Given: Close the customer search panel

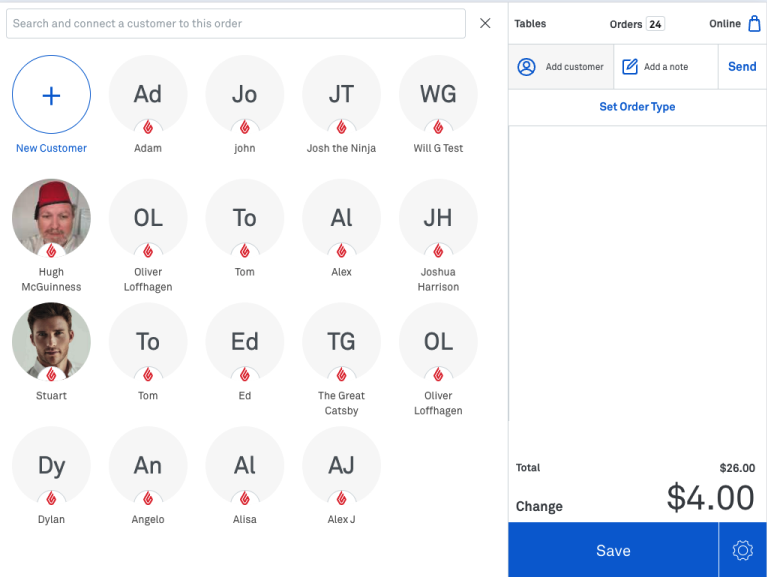Looking at the screenshot, I should pyautogui.click(x=485, y=23).
